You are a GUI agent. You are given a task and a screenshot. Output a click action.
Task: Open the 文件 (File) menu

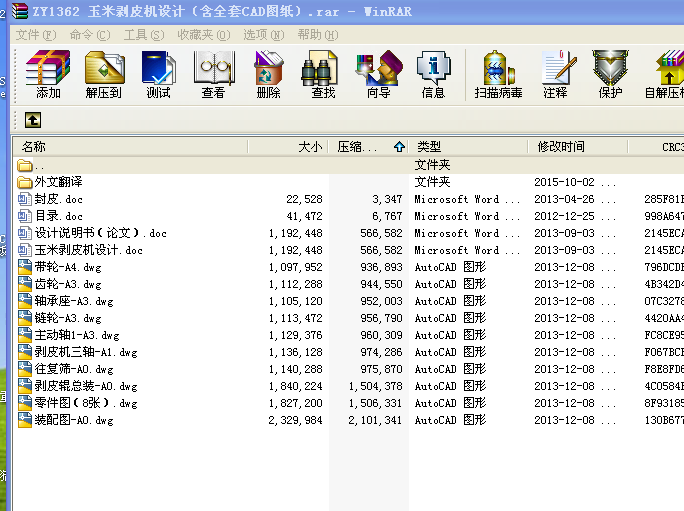pyautogui.click(x=35, y=34)
